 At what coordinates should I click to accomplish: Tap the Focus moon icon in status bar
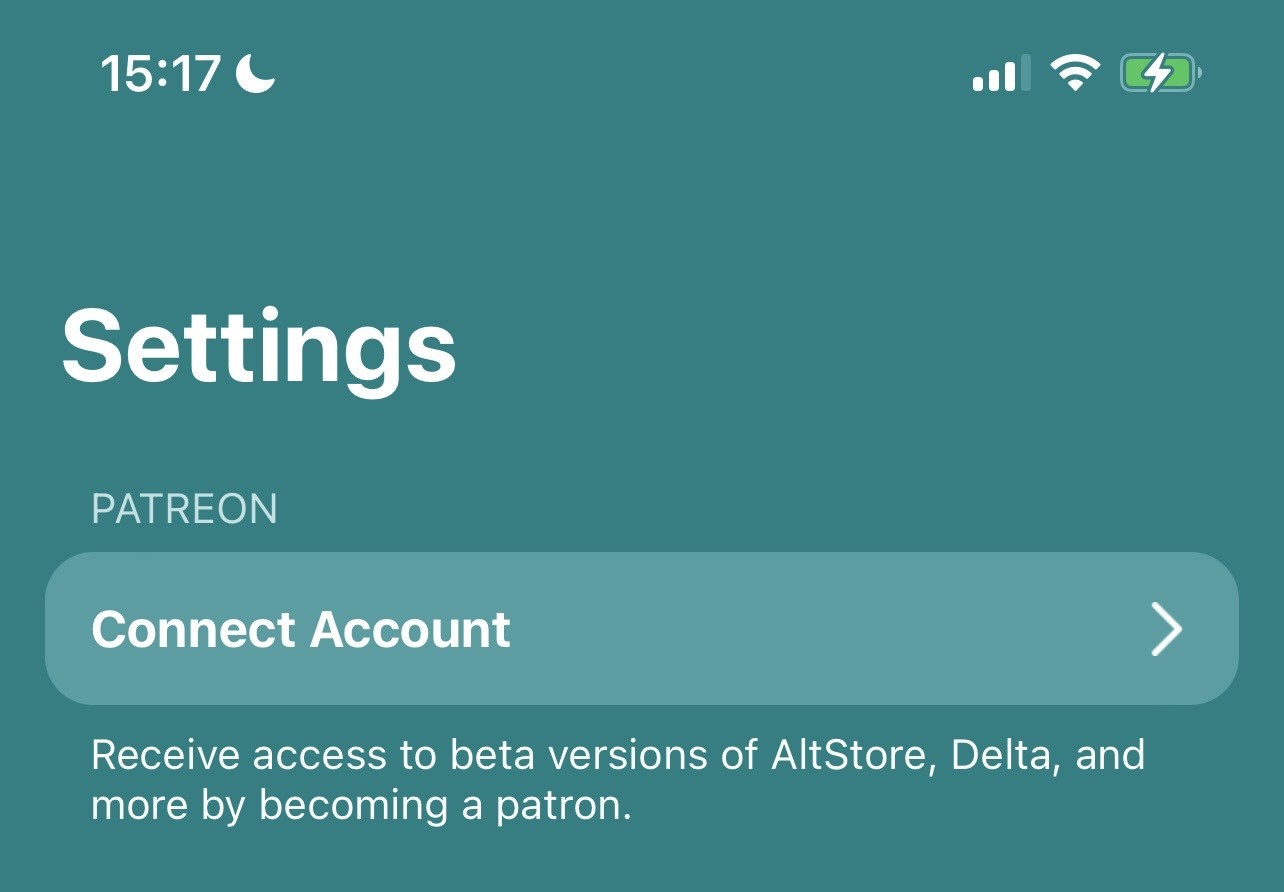[x=255, y=74]
